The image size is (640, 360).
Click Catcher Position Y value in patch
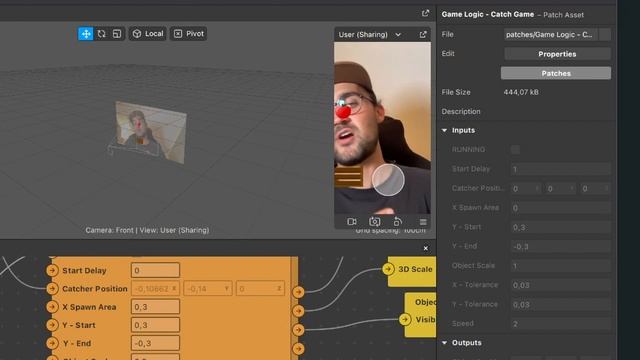[208, 289]
